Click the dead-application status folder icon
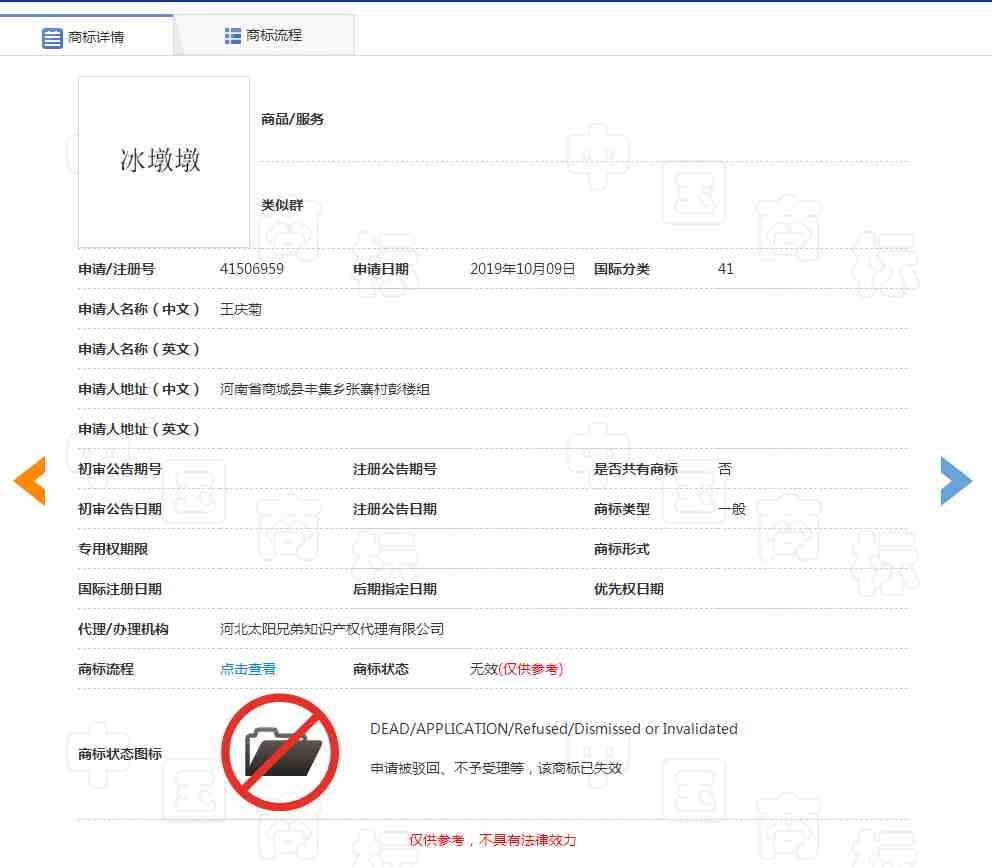992x867 pixels. pos(280,752)
